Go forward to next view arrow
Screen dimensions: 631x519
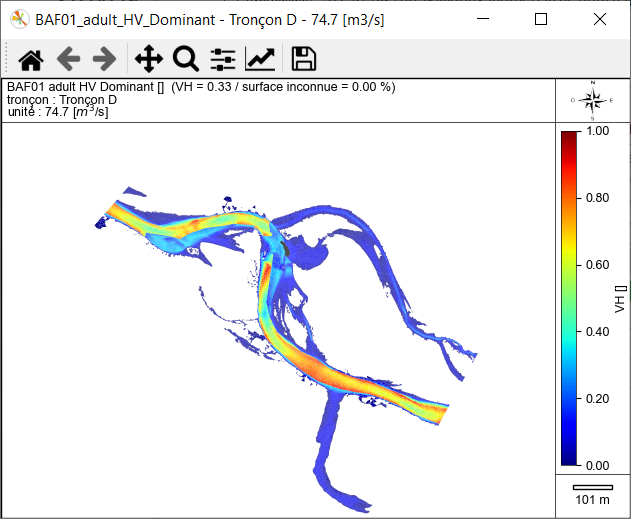[103, 59]
